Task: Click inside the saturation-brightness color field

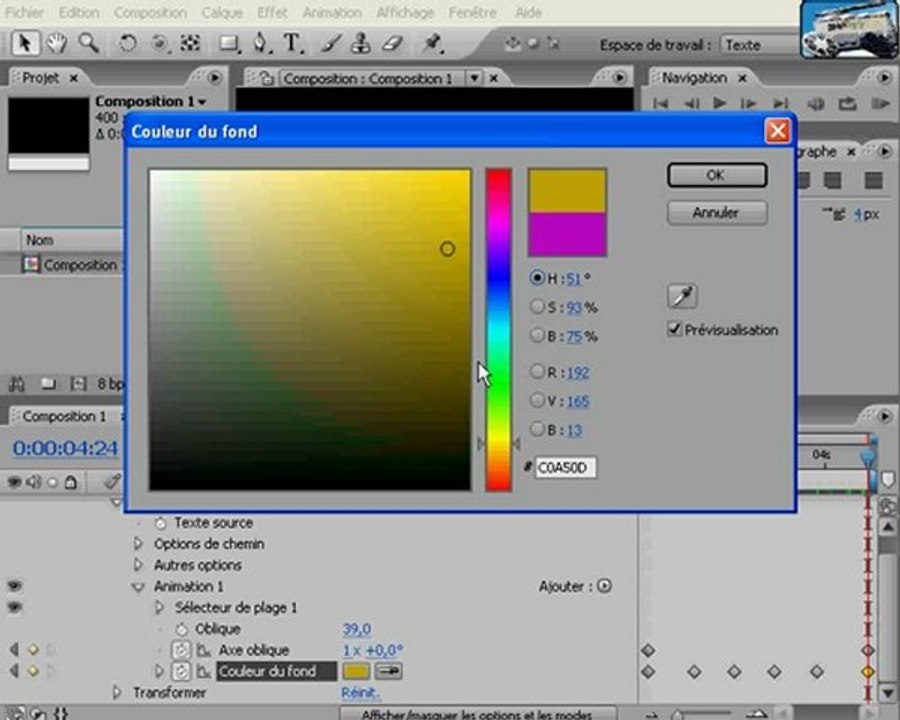Action: (310, 330)
